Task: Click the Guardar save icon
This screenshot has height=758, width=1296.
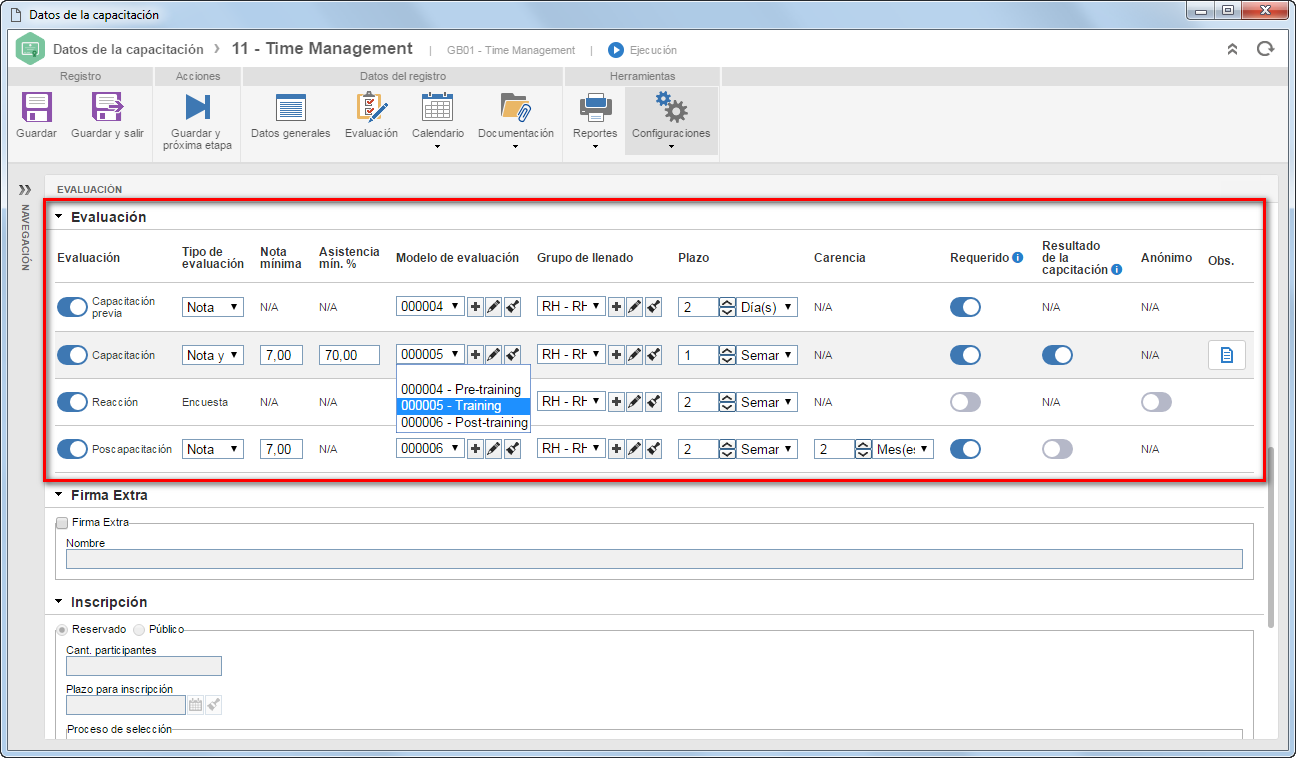Action: (37, 107)
